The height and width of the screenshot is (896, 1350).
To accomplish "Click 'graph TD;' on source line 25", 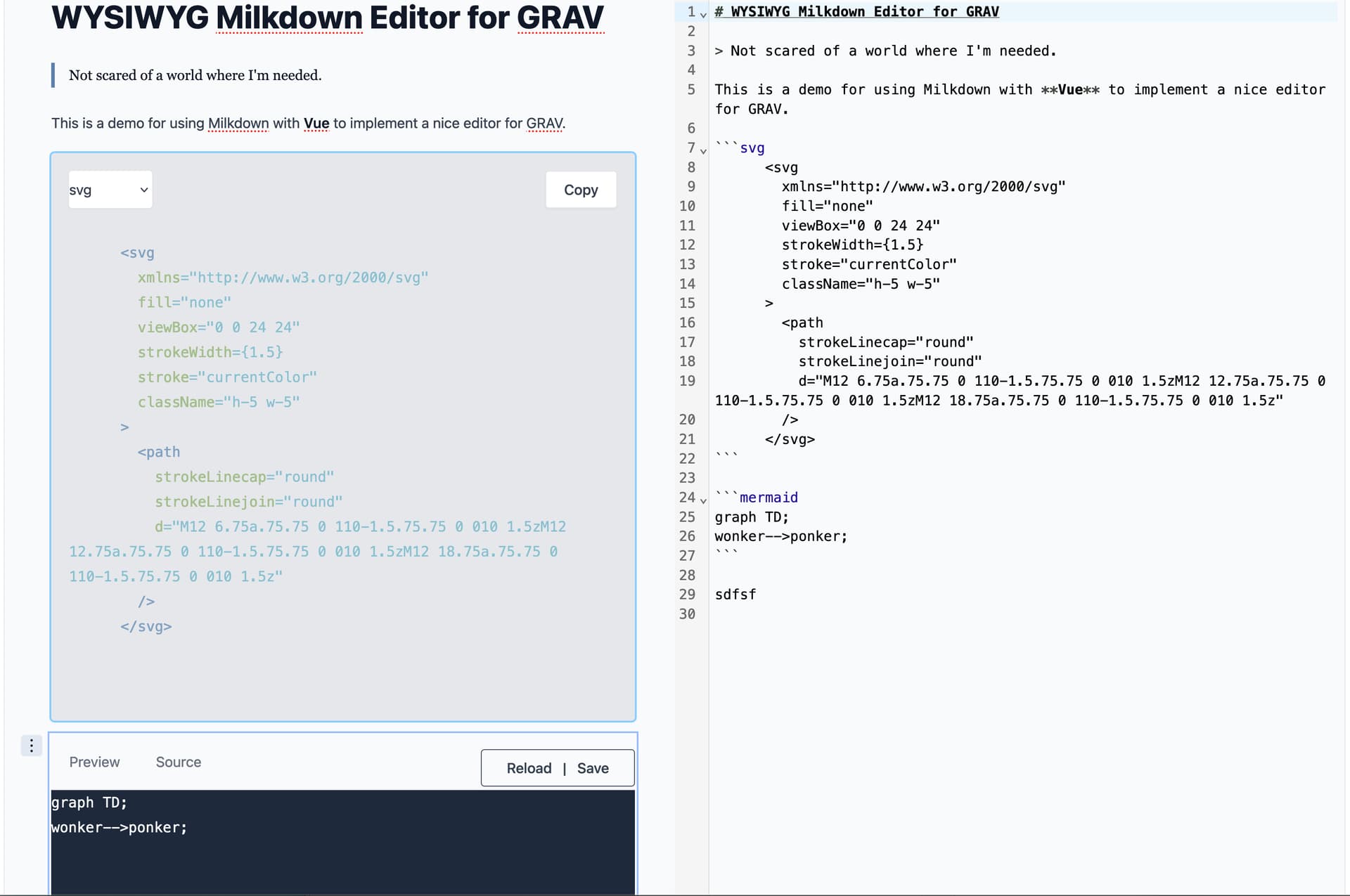I will [x=752, y=517].
